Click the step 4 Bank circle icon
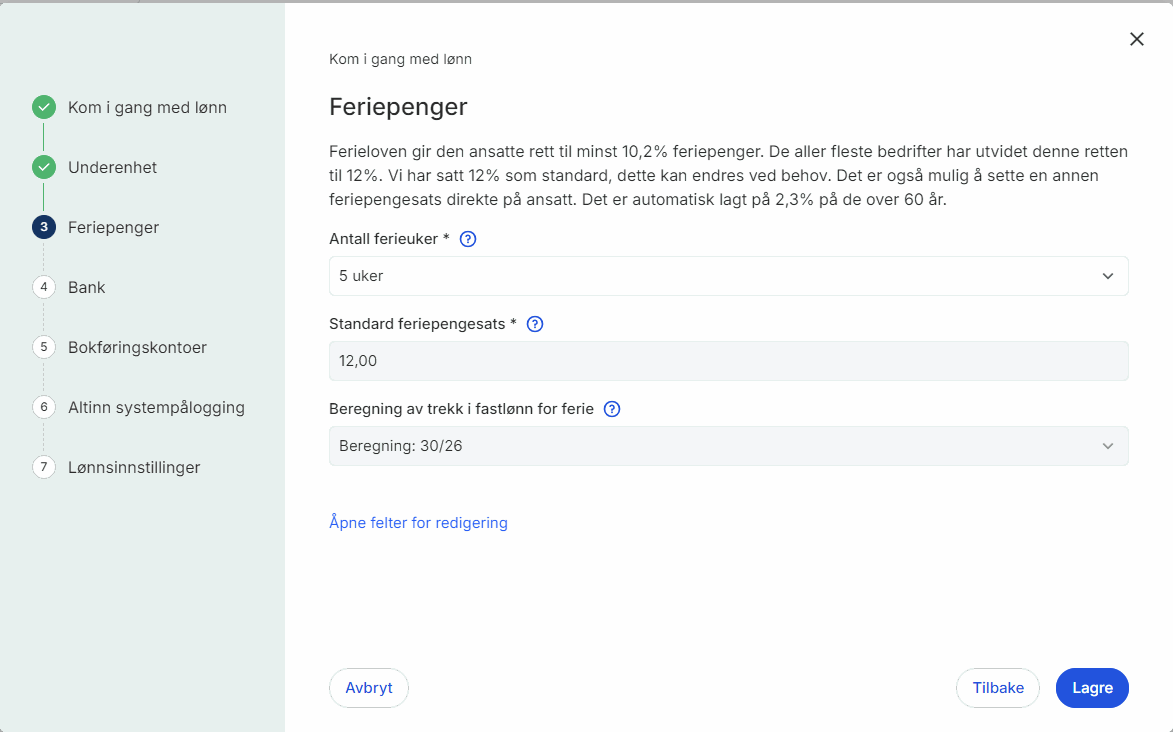This screenshot has height=732, width=1173. coord(44,287)
